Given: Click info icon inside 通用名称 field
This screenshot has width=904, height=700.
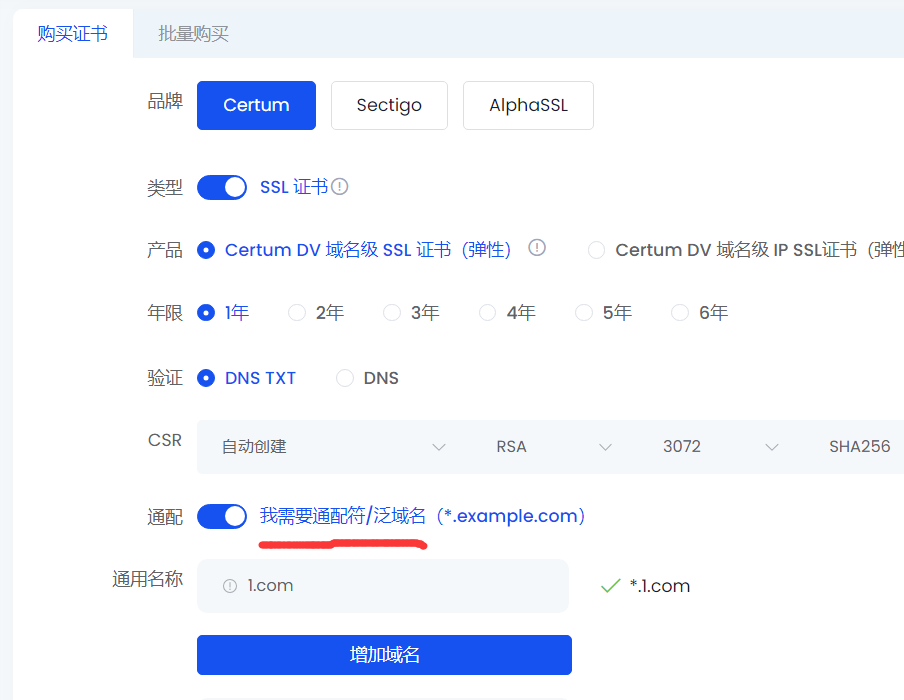Looking at the screenshot, I should pyautogui.click(x=230, y=586).
